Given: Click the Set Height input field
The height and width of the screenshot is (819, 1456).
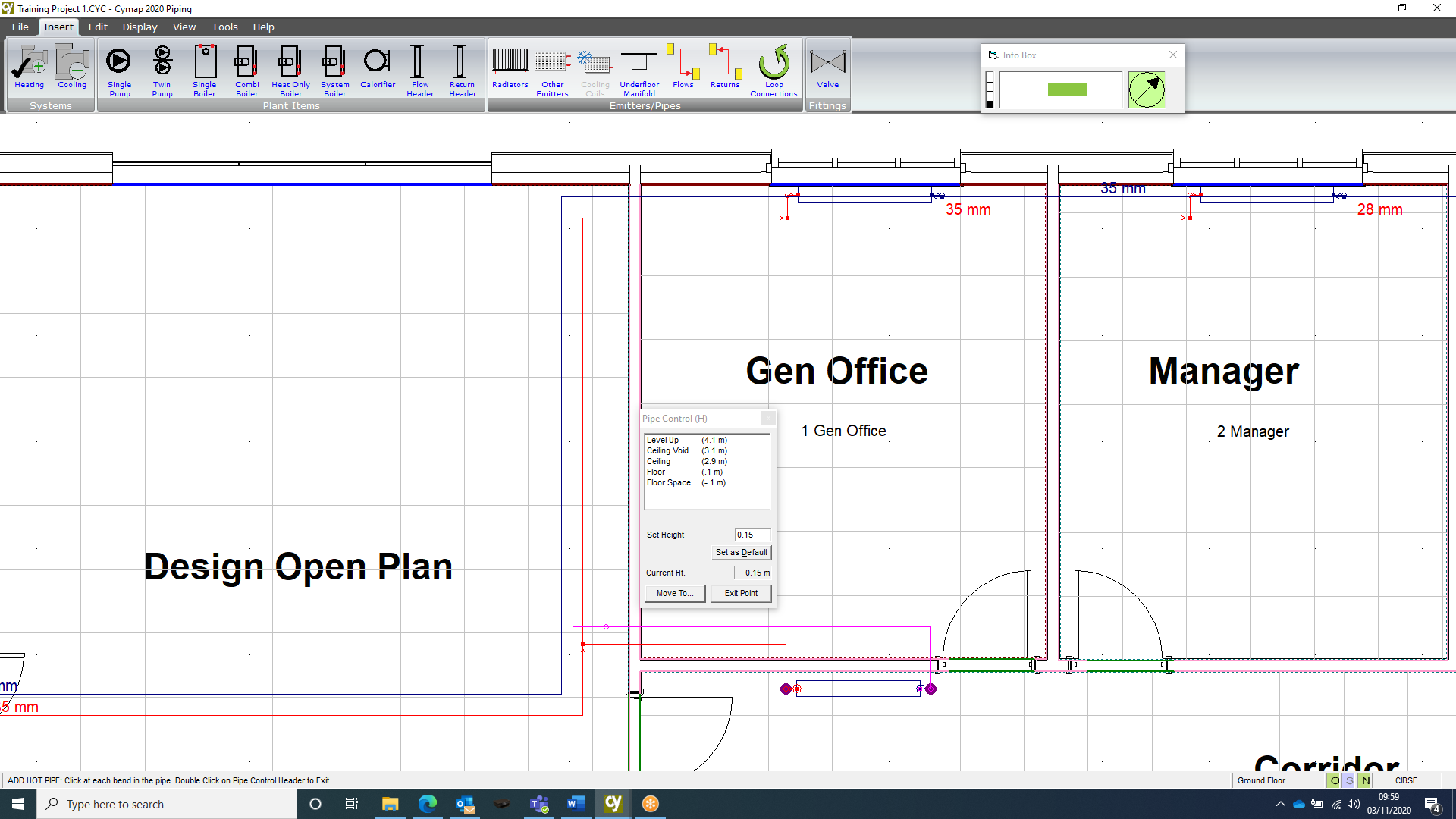Looking at the screenshot, I should coord(752,535).
